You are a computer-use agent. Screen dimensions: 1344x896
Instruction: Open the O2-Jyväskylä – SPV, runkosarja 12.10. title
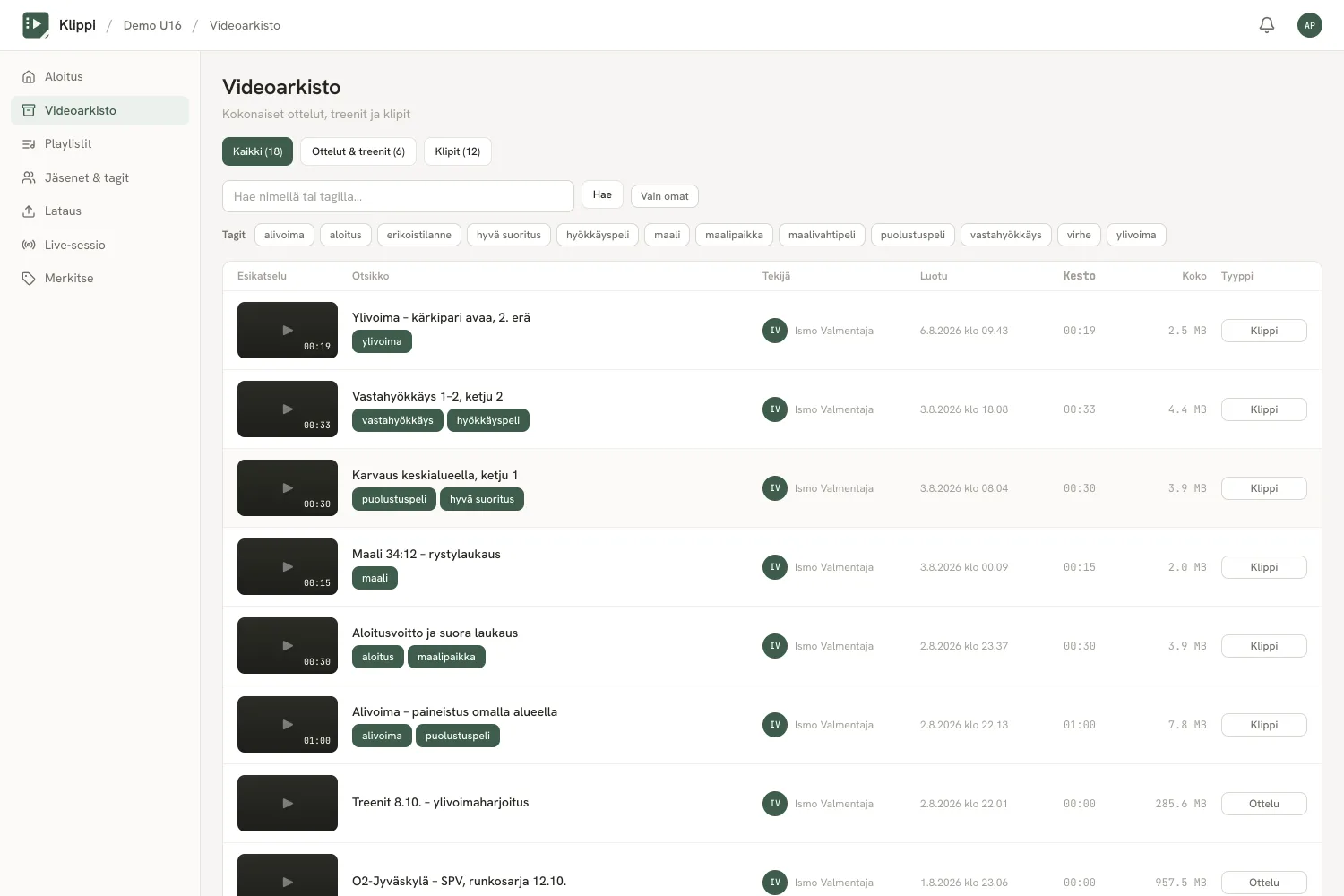(459, 881)
